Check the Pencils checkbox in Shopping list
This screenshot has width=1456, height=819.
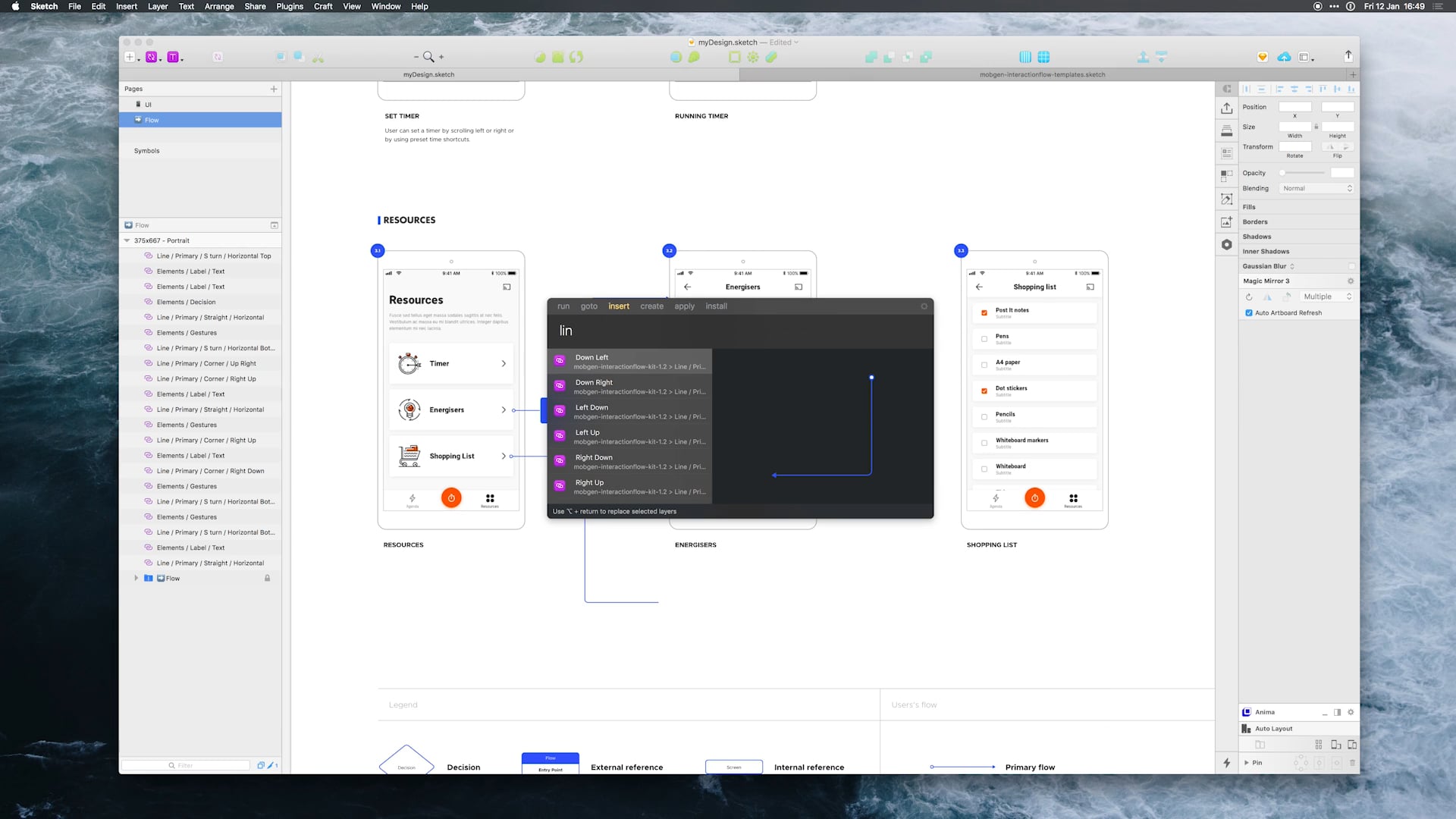[984, 417]
